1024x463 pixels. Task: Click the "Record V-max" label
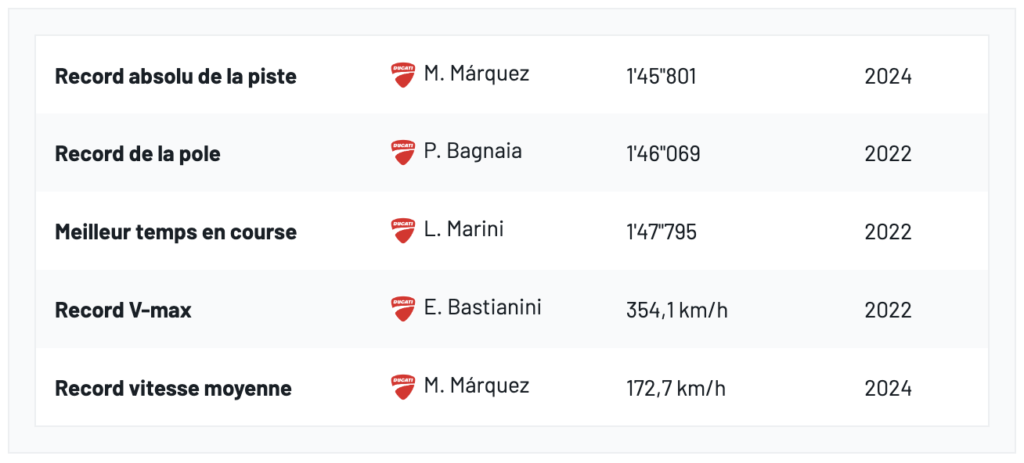point(123,310)
